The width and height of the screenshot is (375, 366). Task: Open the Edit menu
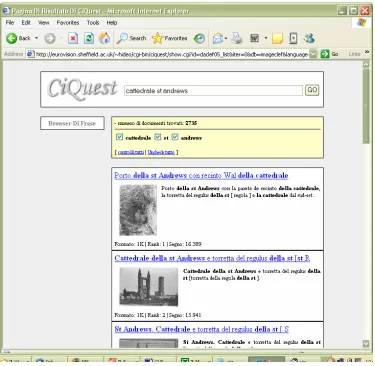tap(26, 23)
